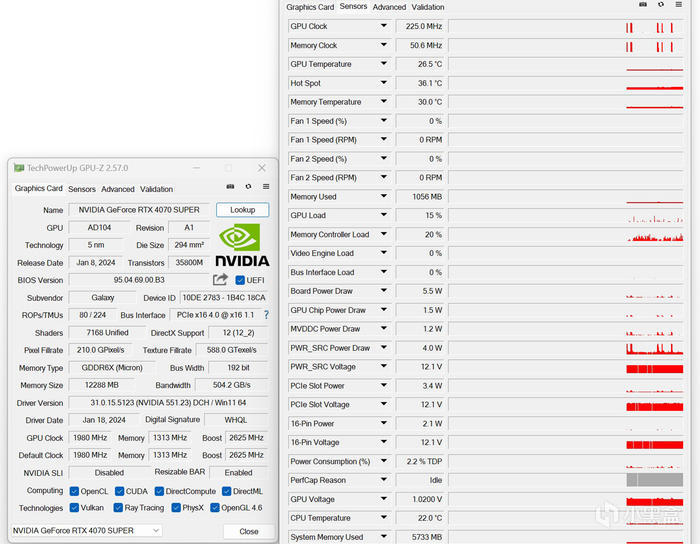Open the GPU selection combo box RTX 4070 SUPER
700x544 pixels.
coord(86,531)
